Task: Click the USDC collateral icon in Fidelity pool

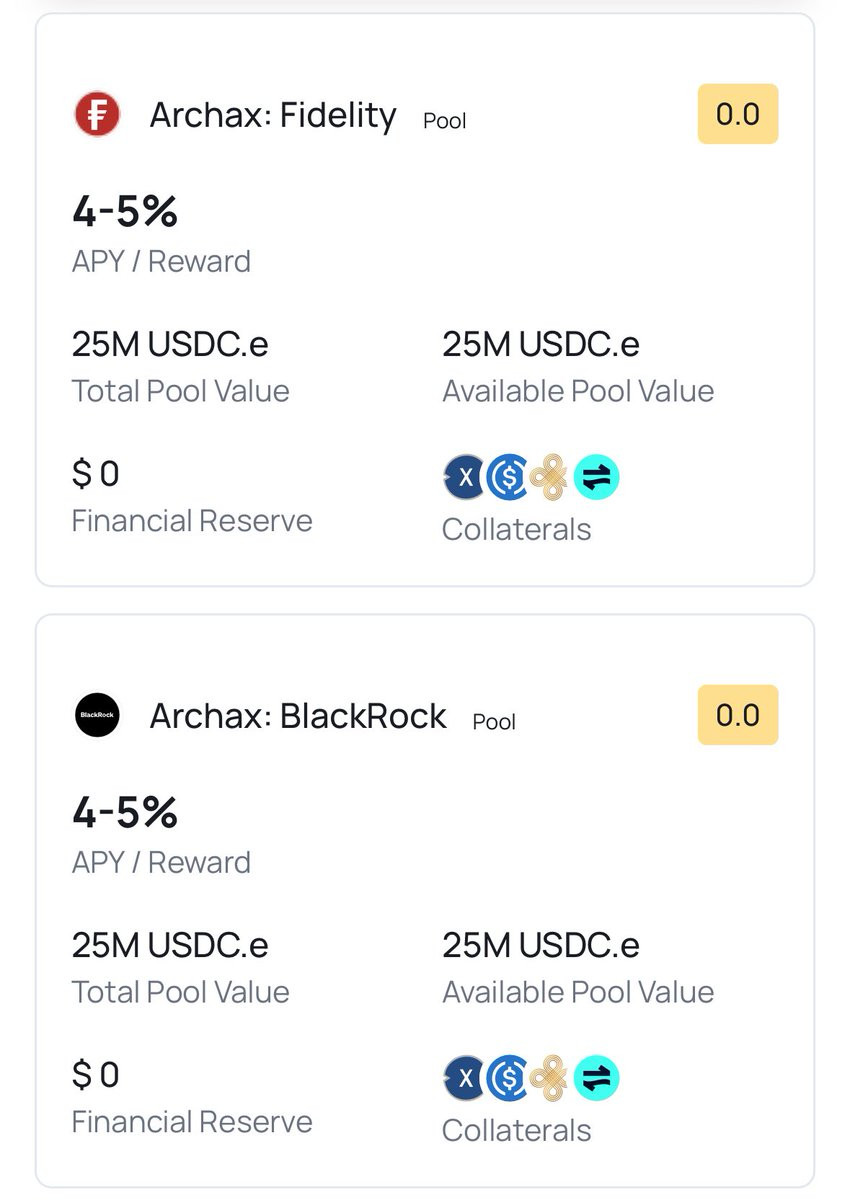Action: (508, 478)
